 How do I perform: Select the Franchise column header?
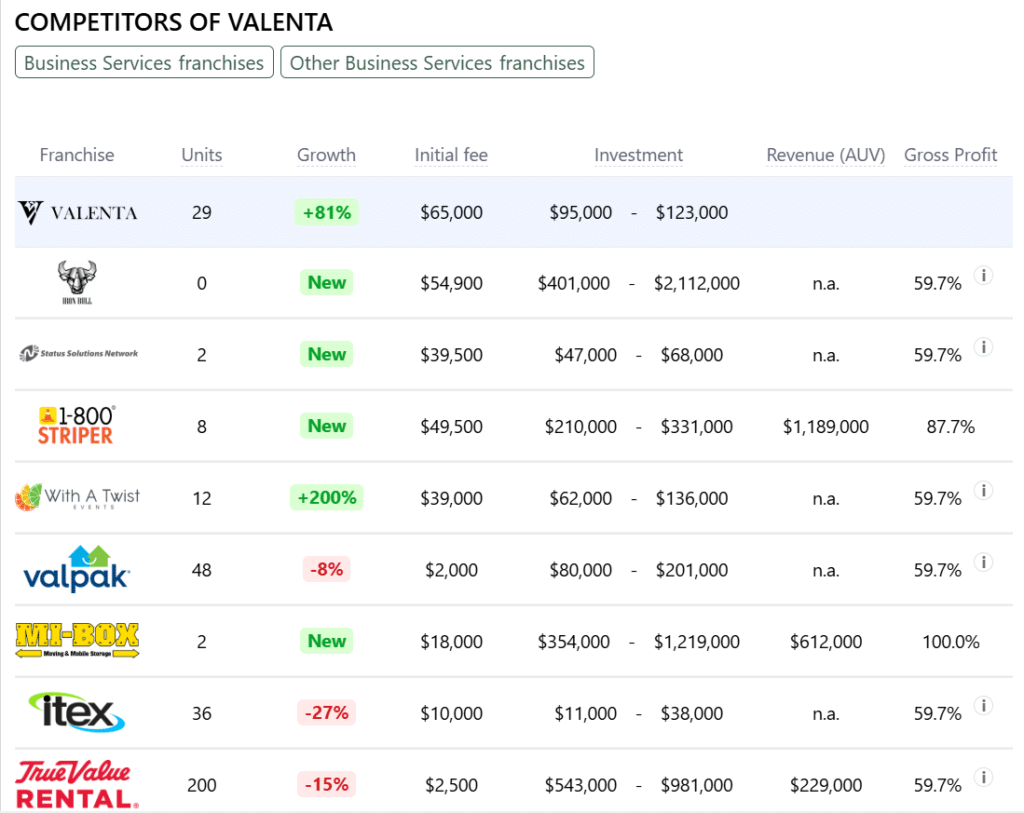click(x=76, y=155)
